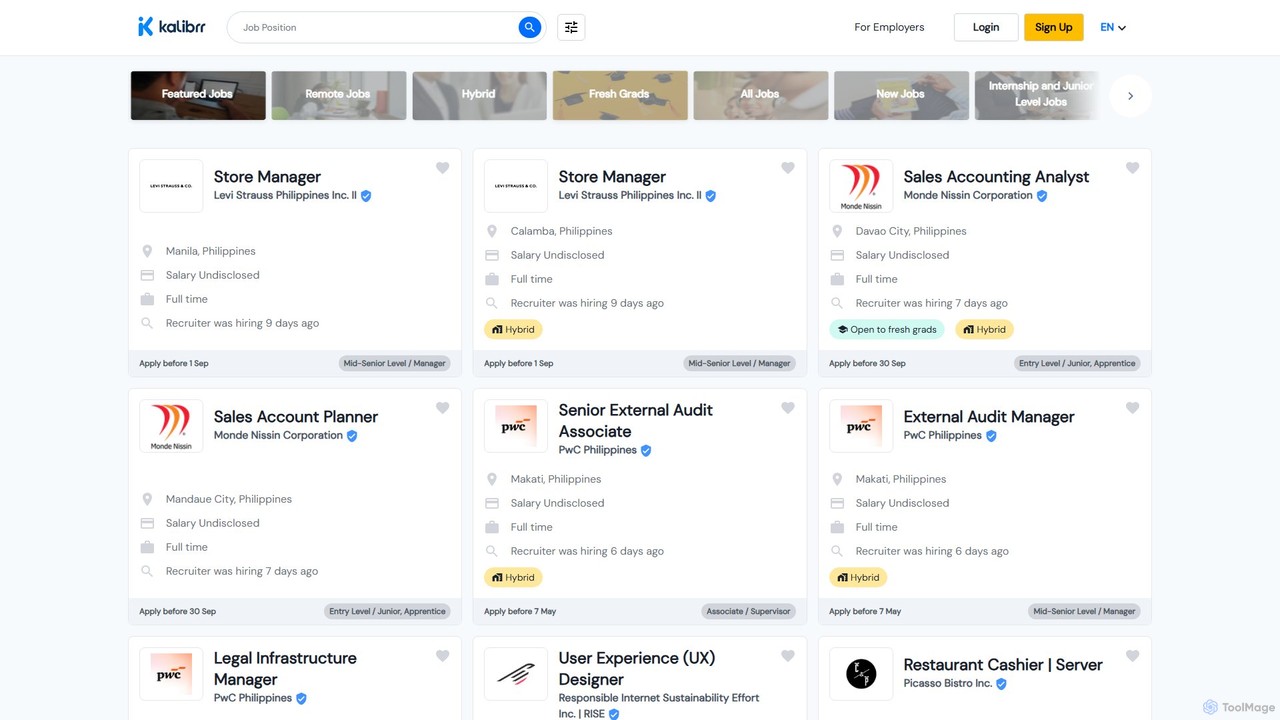Toggle heart on External Audit Manager card
This screenshot has height=720, width=1280.
point(1133,408)
